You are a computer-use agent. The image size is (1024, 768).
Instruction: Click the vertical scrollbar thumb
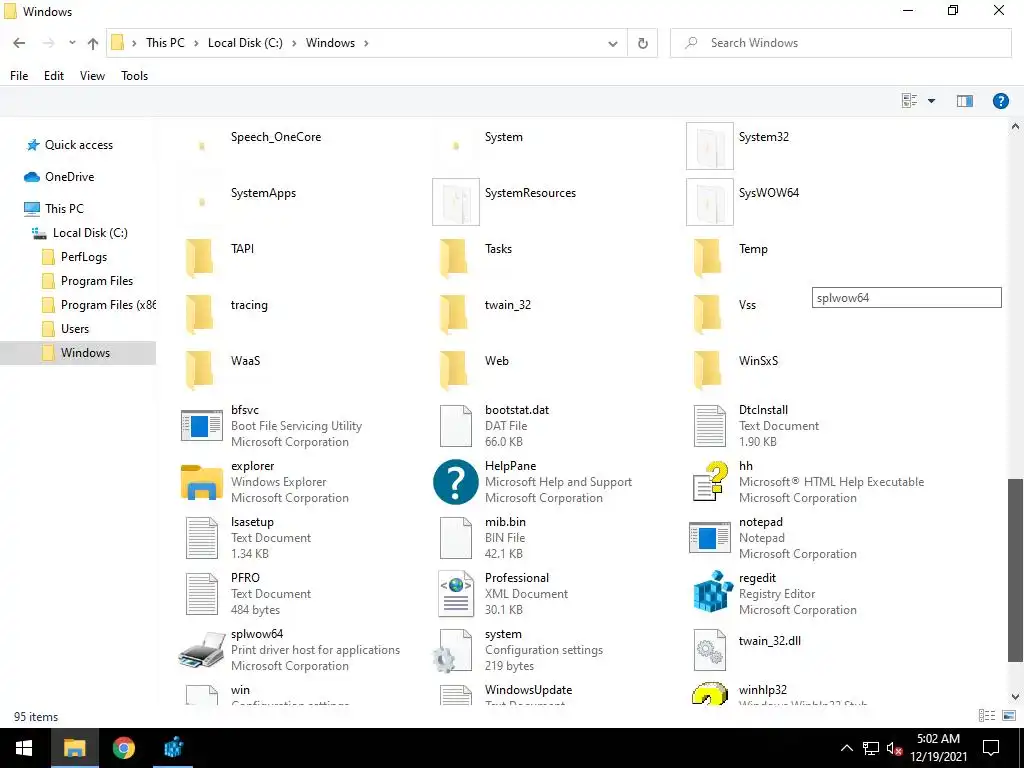coord(1015,571)
